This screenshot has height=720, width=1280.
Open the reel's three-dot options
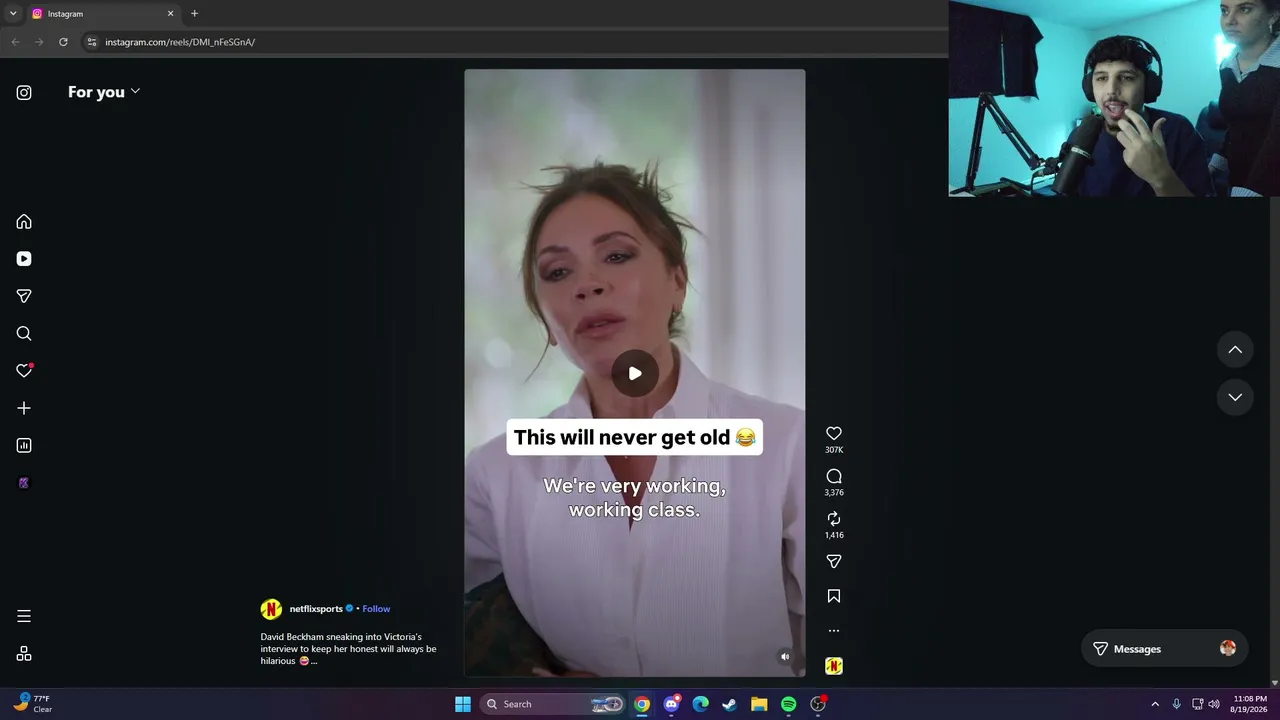tap(834, 631)
